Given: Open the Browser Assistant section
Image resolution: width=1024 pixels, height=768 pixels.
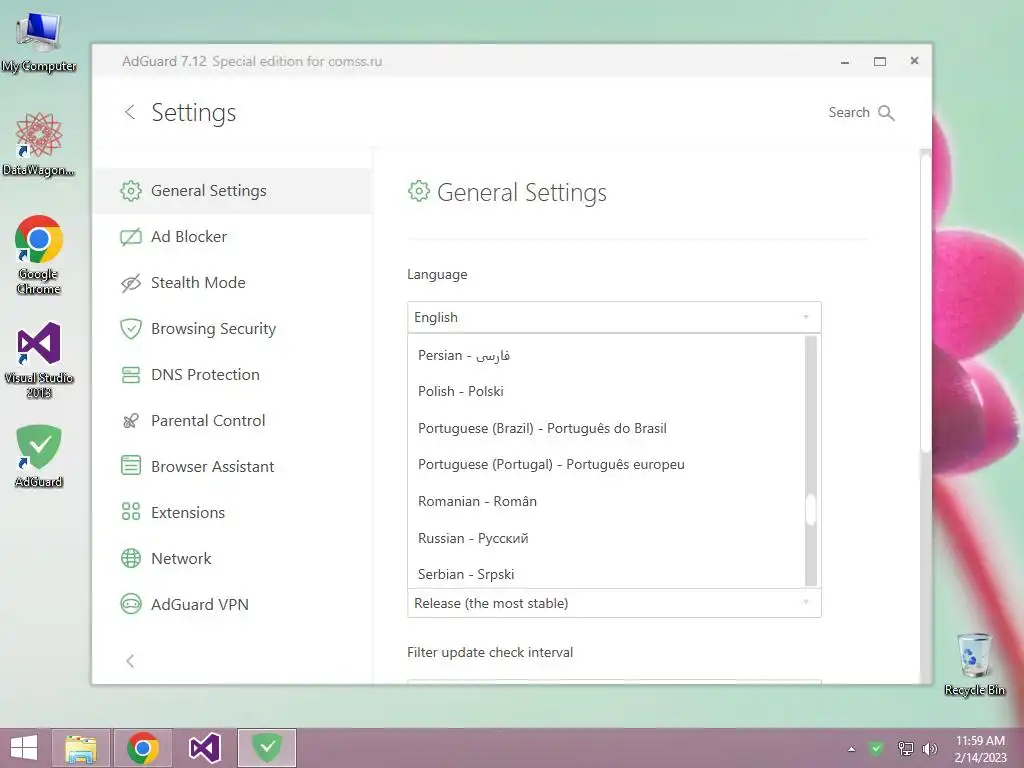Looking at the screenshot, I should tap(232, 466).
